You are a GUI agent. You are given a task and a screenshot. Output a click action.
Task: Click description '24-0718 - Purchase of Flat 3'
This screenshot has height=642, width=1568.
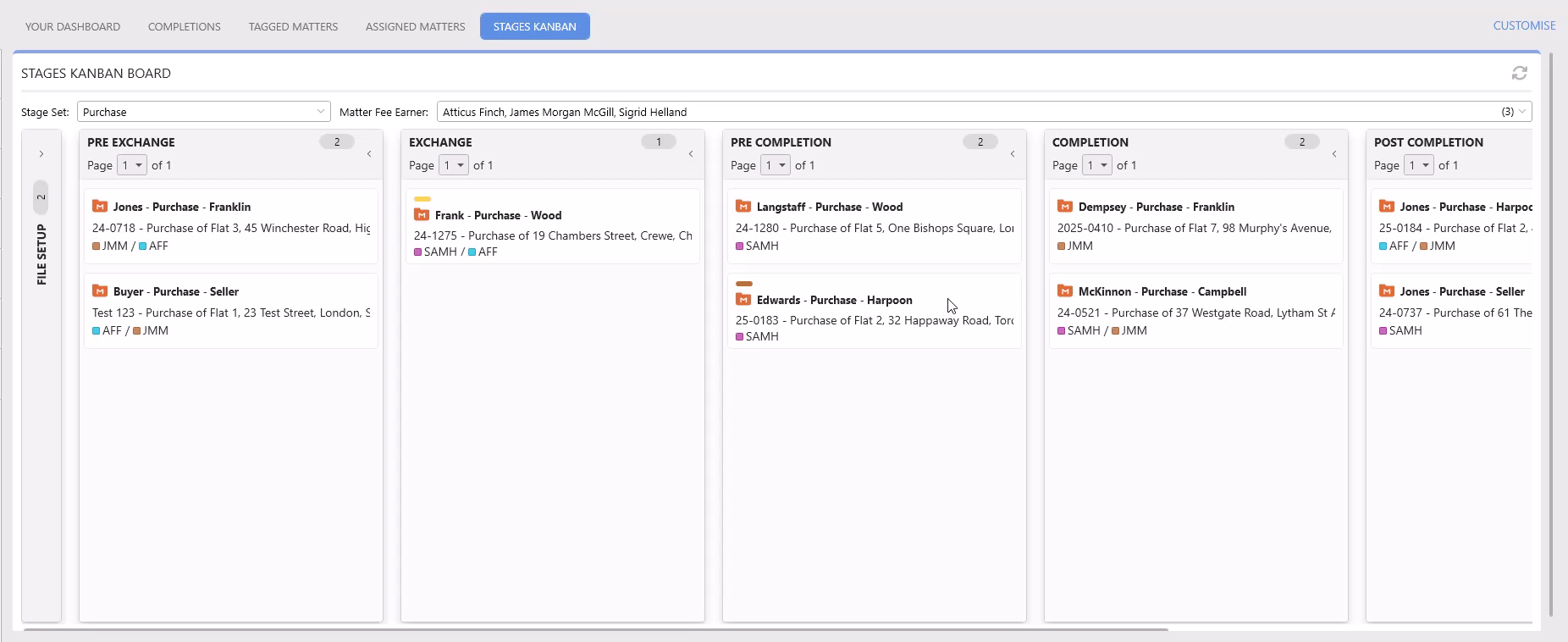point(231,228)
